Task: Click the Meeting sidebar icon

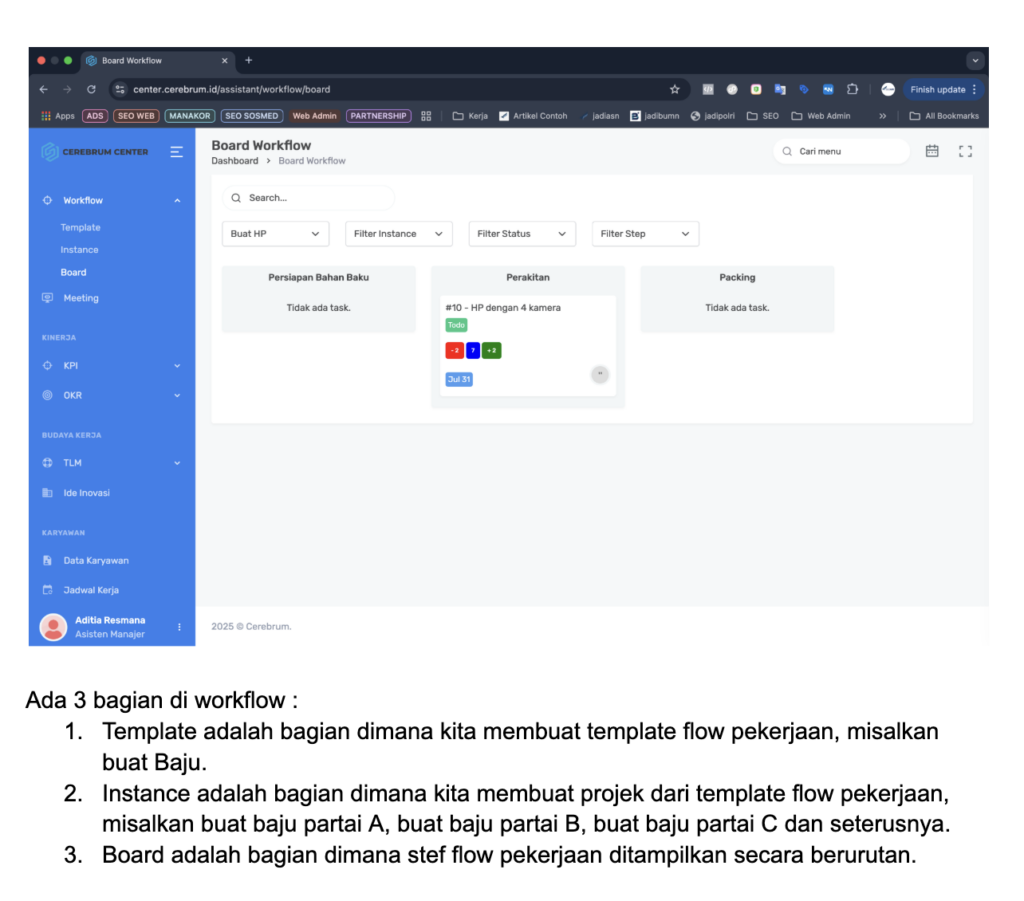Action: click(47, 298)
